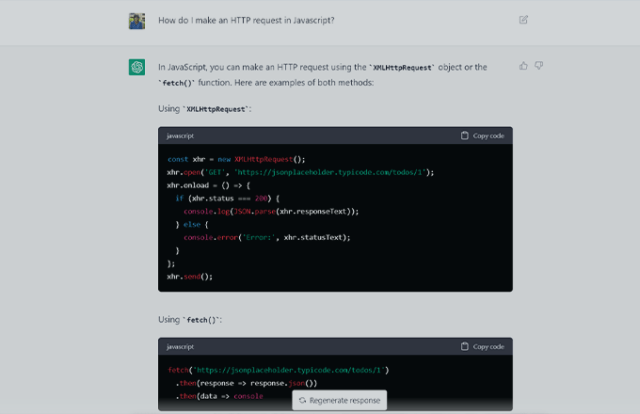Click the edit message pencil icon

click(523, 20)
